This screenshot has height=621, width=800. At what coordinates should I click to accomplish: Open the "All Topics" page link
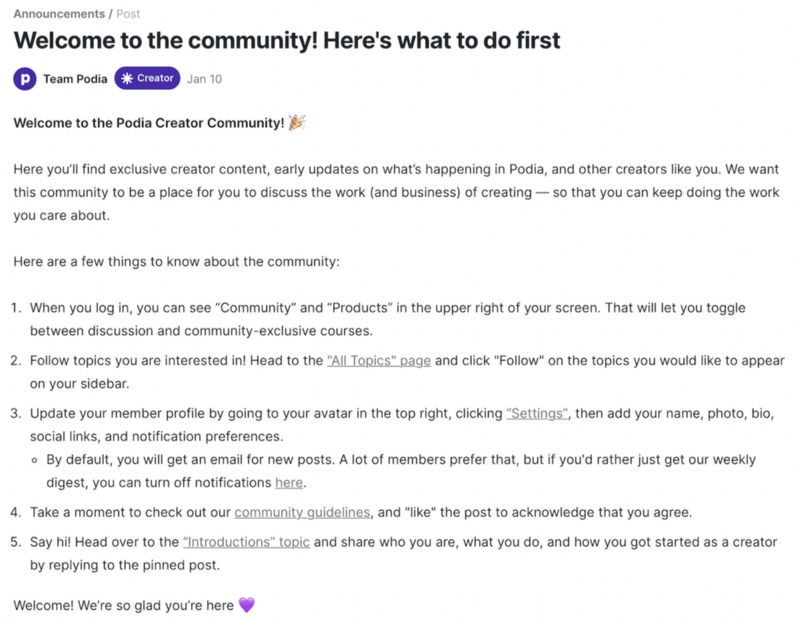pyautogui.click(x=379, y=360)
